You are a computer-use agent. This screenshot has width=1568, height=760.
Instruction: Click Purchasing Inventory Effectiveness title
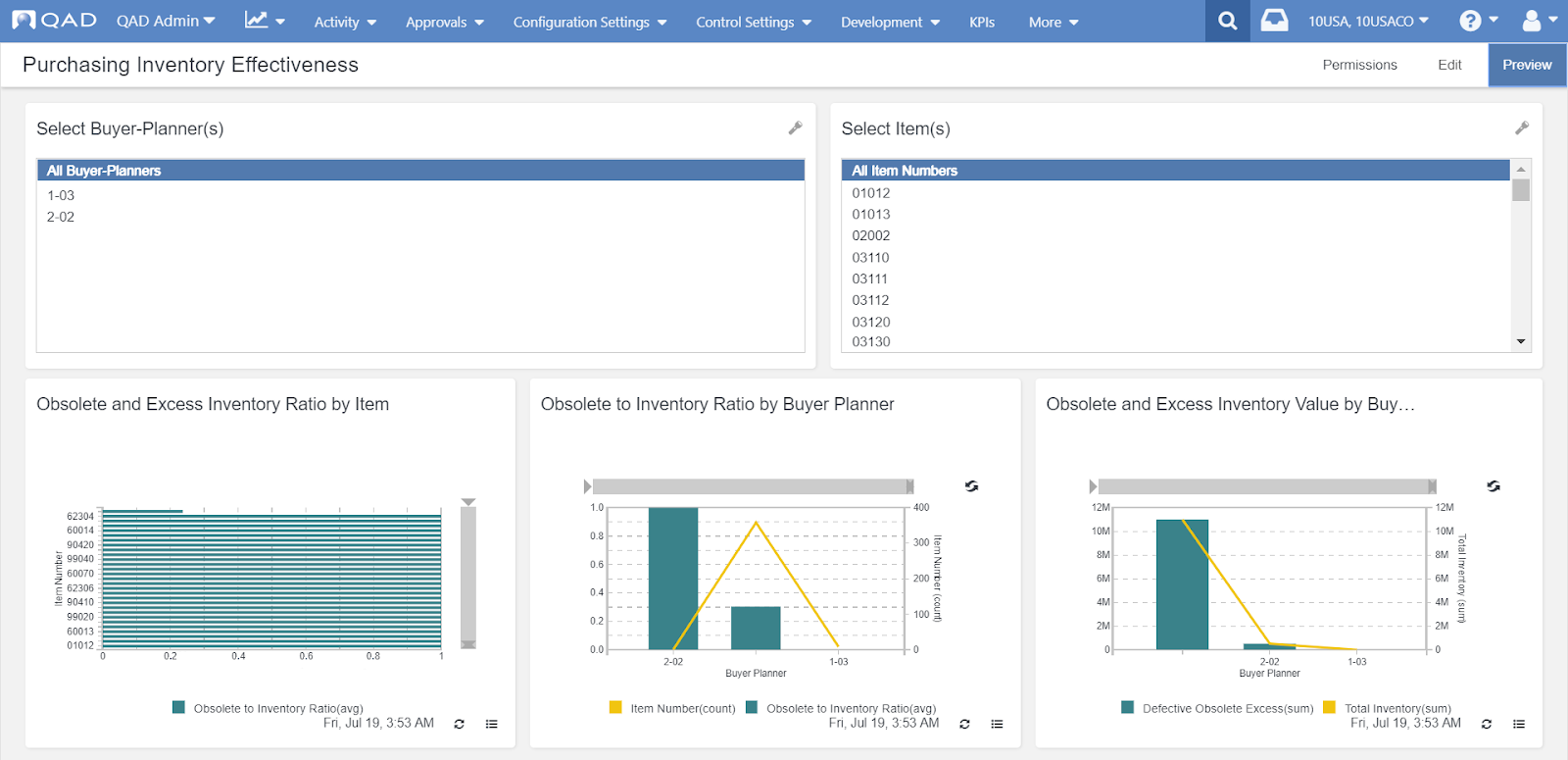[190, 65]
